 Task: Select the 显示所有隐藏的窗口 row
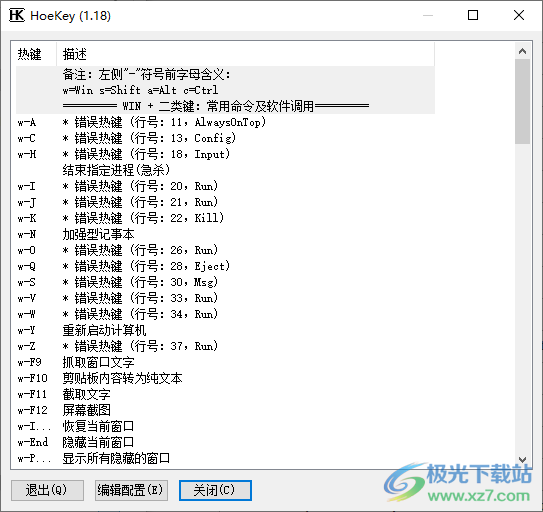point(225,458)
